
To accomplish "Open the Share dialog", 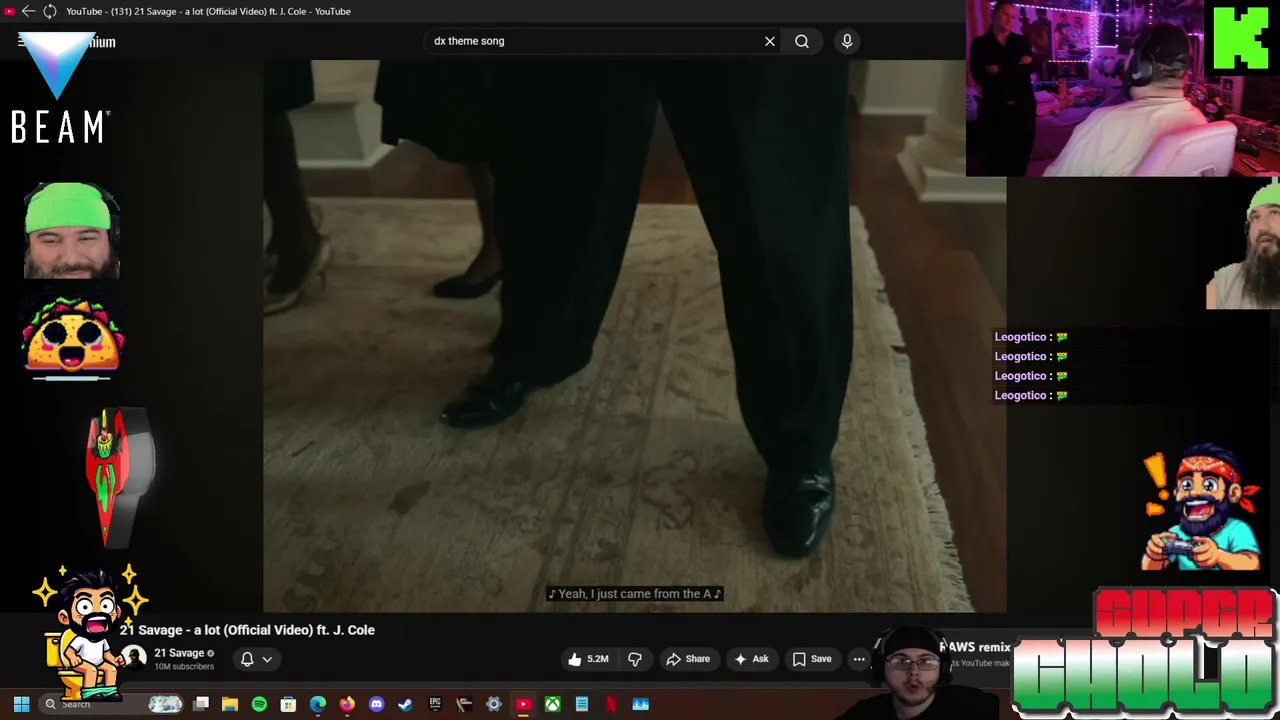I will click(688, 659).
